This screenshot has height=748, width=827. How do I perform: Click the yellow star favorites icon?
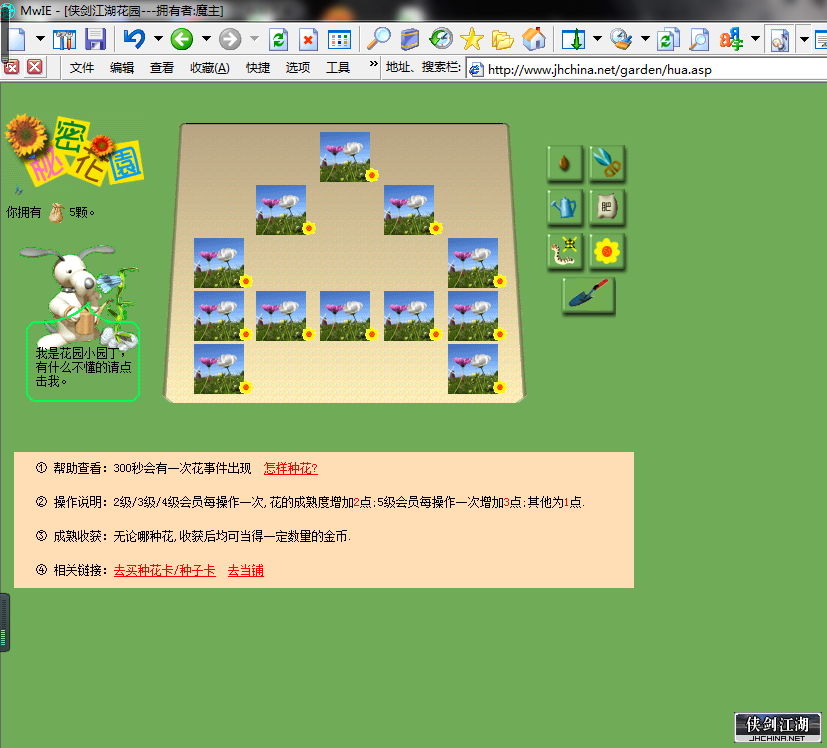click(472, 39)
